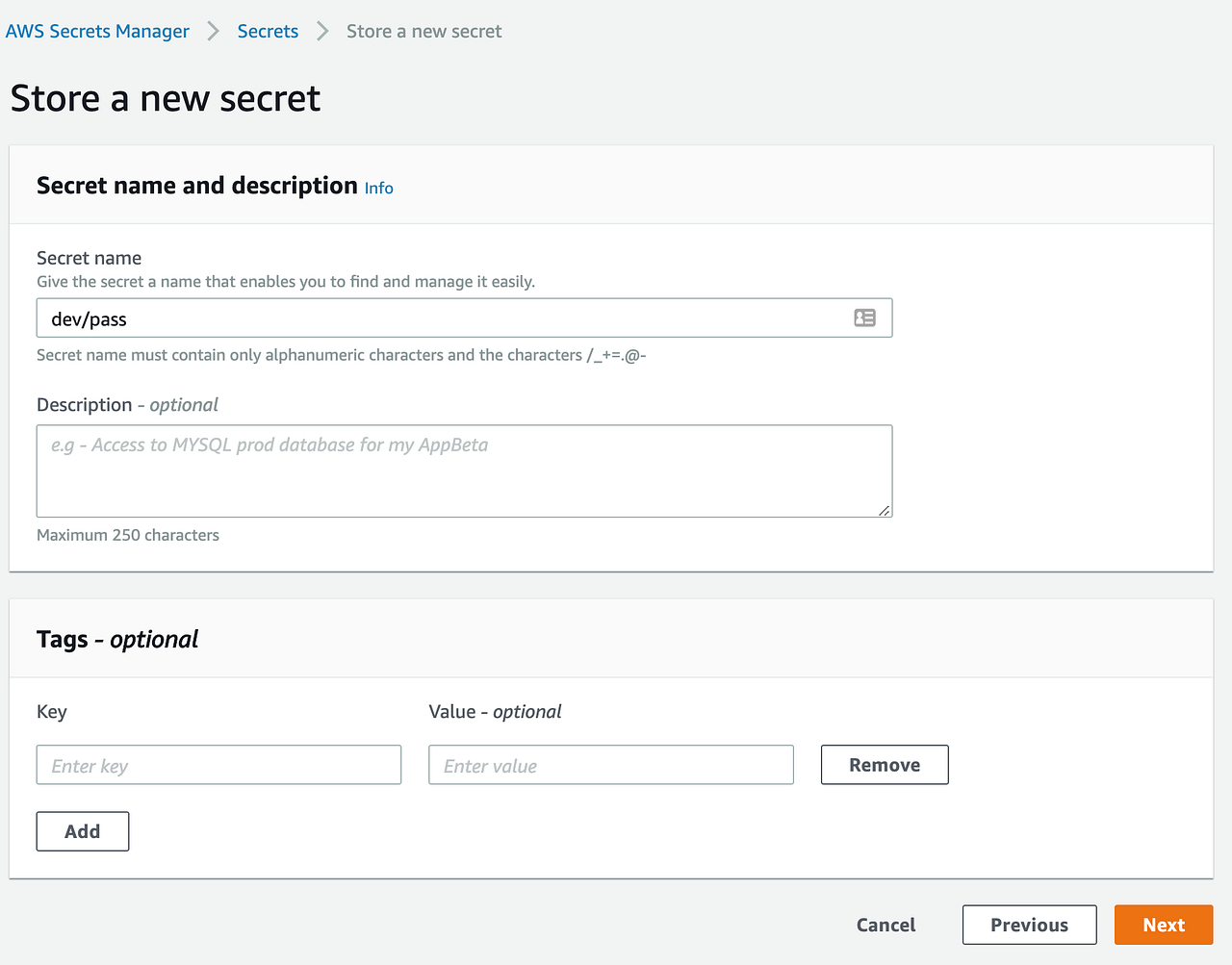Click the Enter value tag input
Screen dimensions: 1232x965
point(610,764)
